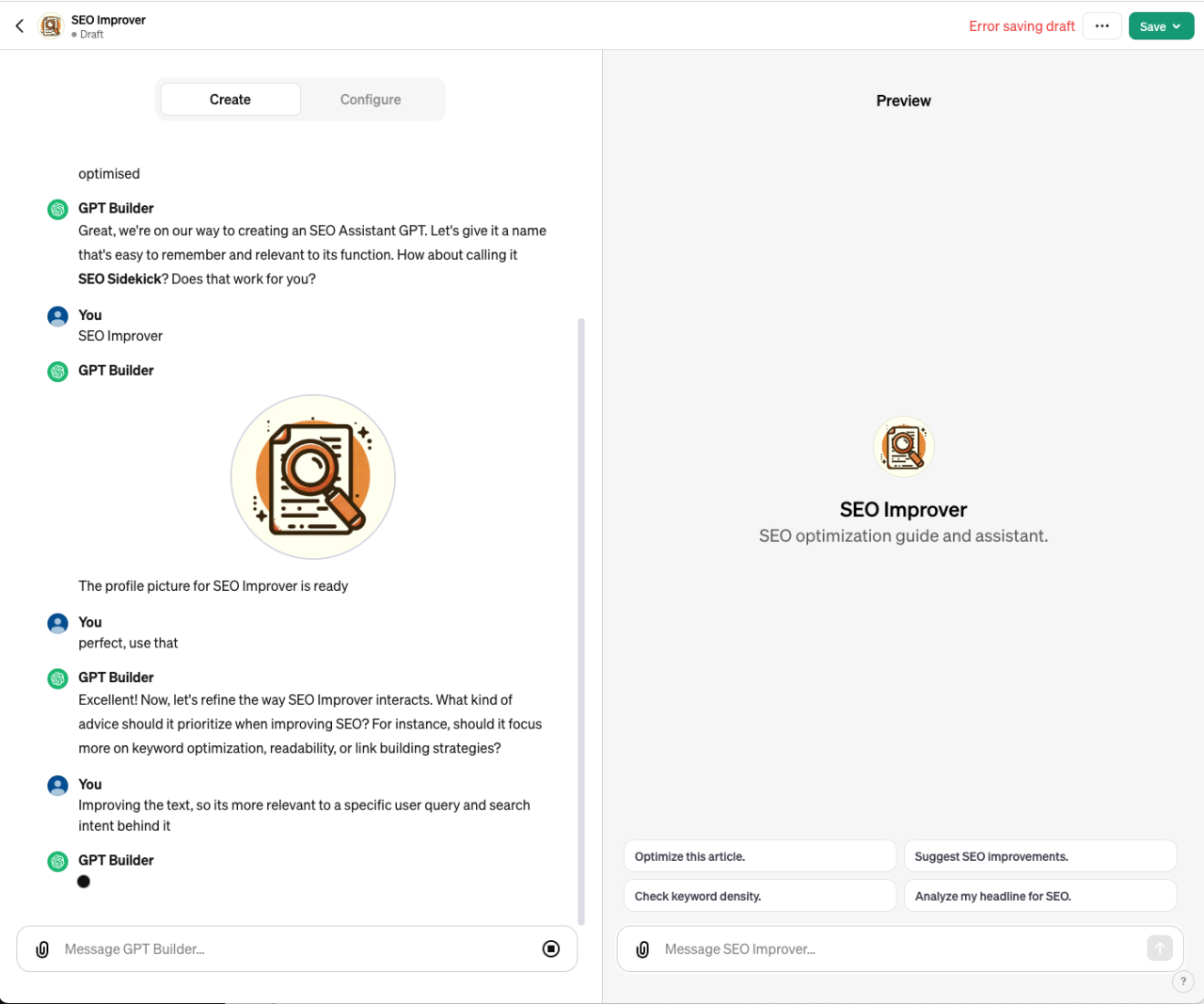This screenshot has height=1004, width=1204.
Task: Go back using the left arrow icon
Action: tap(20, 26)
